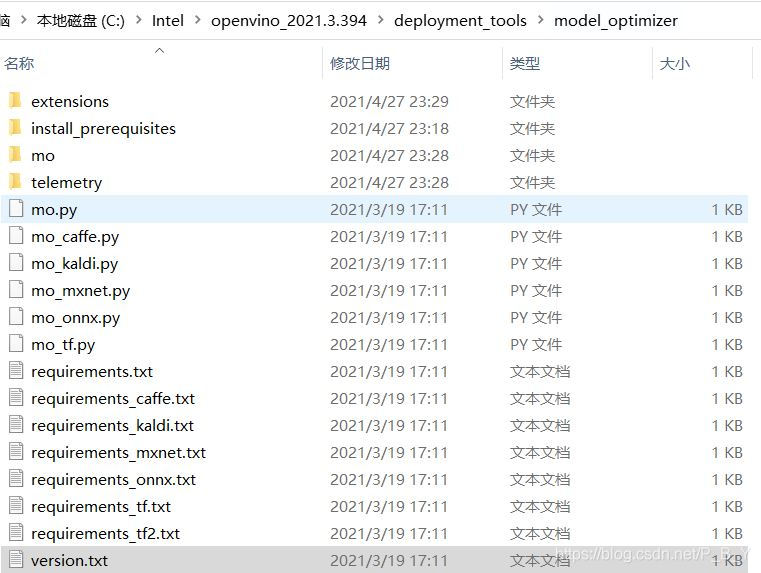This screenshot has width=761, height=573.
Task: Click 文本文档 type of requirements.txt
Action: pos(540,372)
